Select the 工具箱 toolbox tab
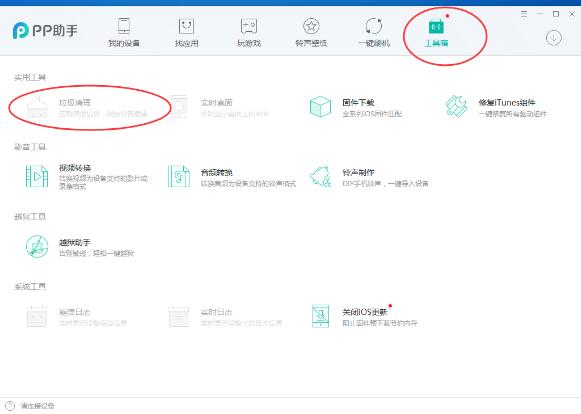Viewport: 581px width, 414px height. tap(436, 33)
